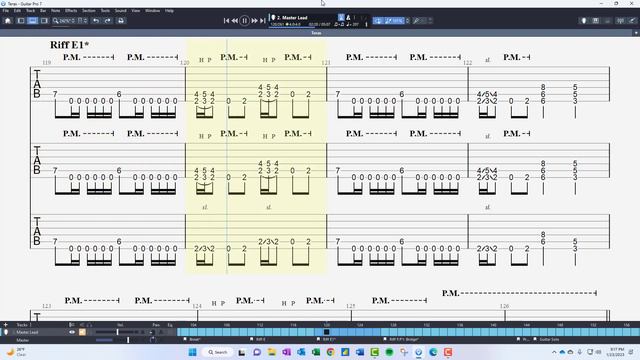
Task: Show hidden system tray icons chevron
Action: pyautogui.click(x=554, y=352)
